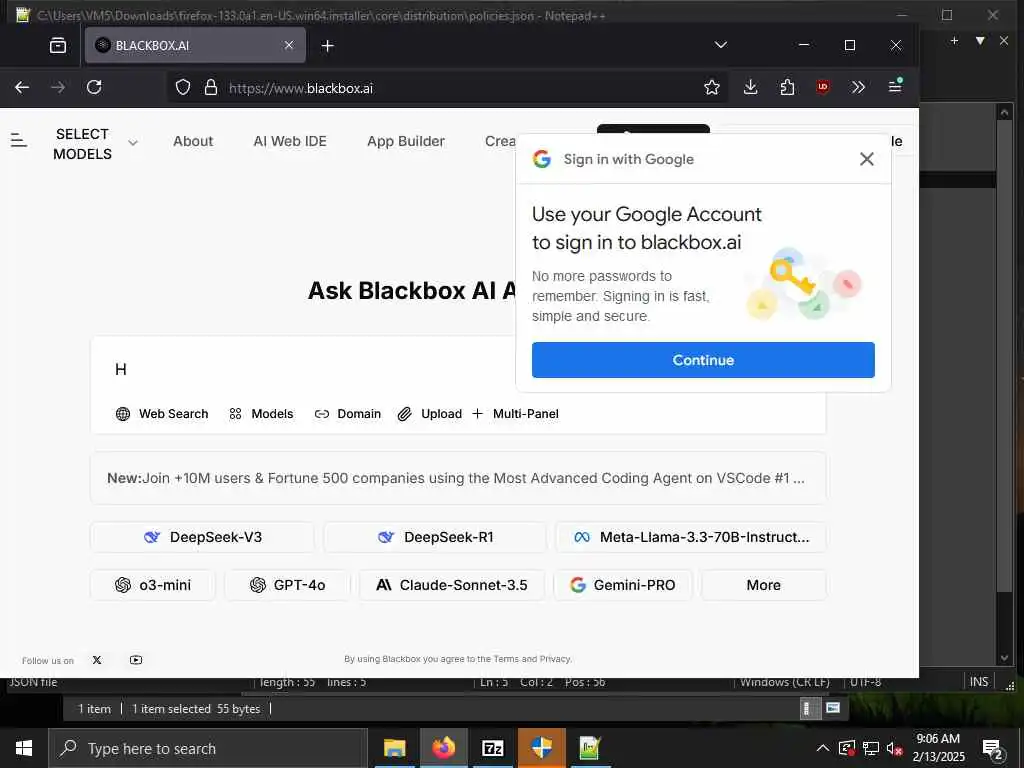Click Notepad++ vertical scrollbar down arrow
1024x768 pixels.
(1004, 658)
